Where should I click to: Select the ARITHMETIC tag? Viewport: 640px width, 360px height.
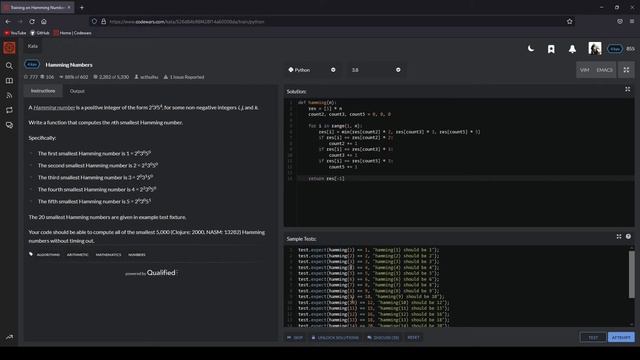[x=77, y=255]
